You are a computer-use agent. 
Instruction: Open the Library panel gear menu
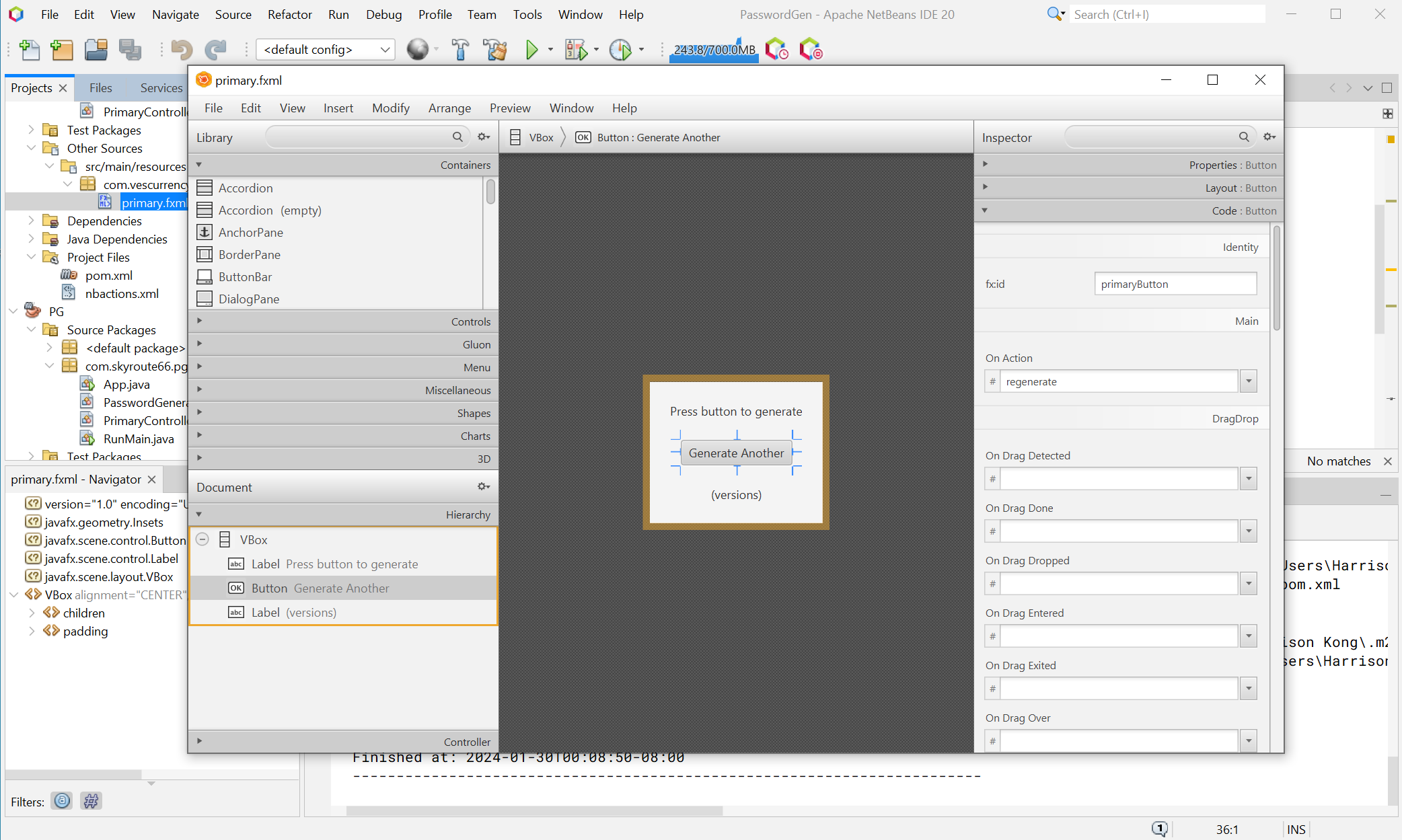483,137
